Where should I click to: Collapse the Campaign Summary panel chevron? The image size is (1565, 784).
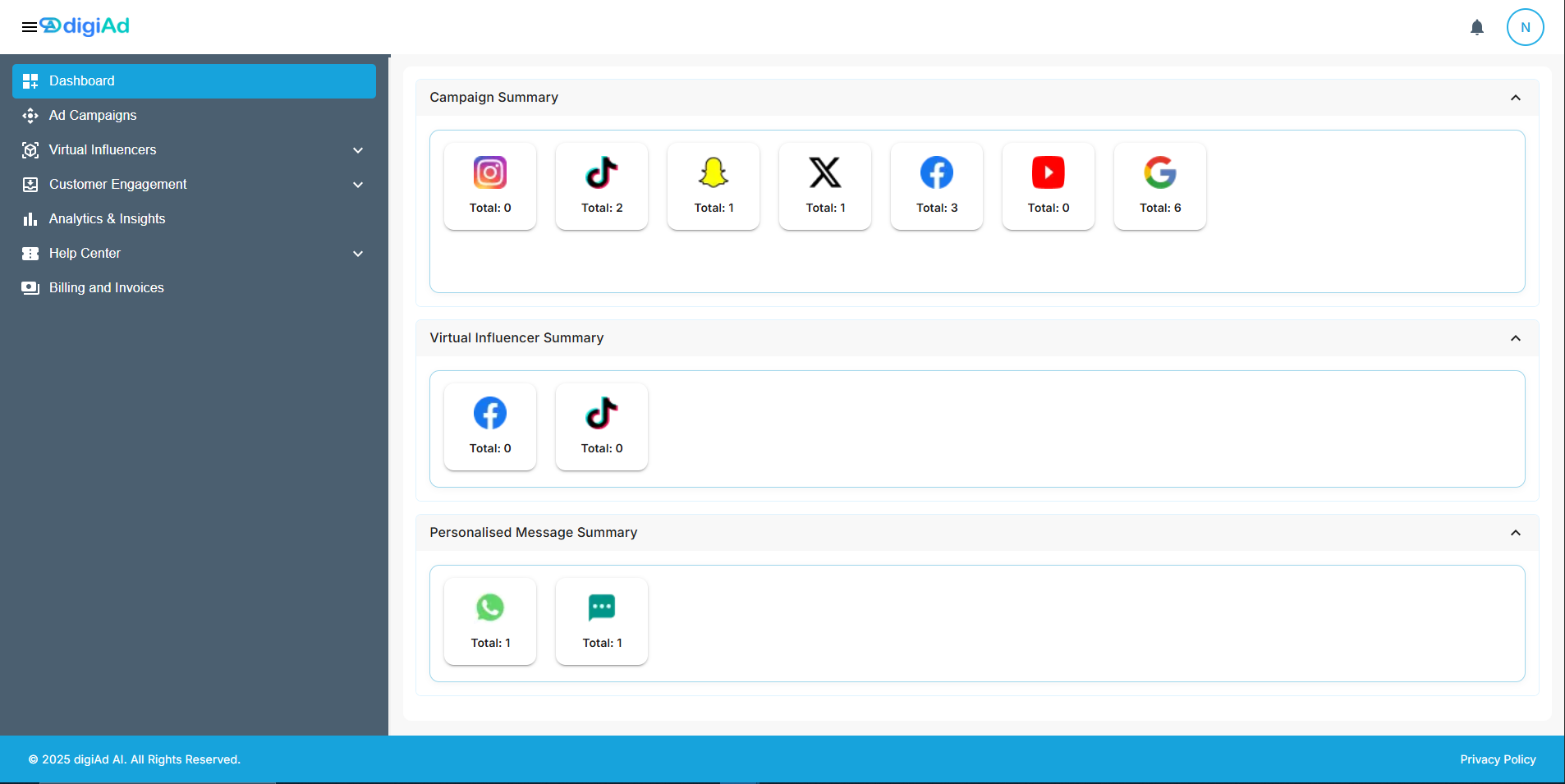click(x=1516, y=98)
